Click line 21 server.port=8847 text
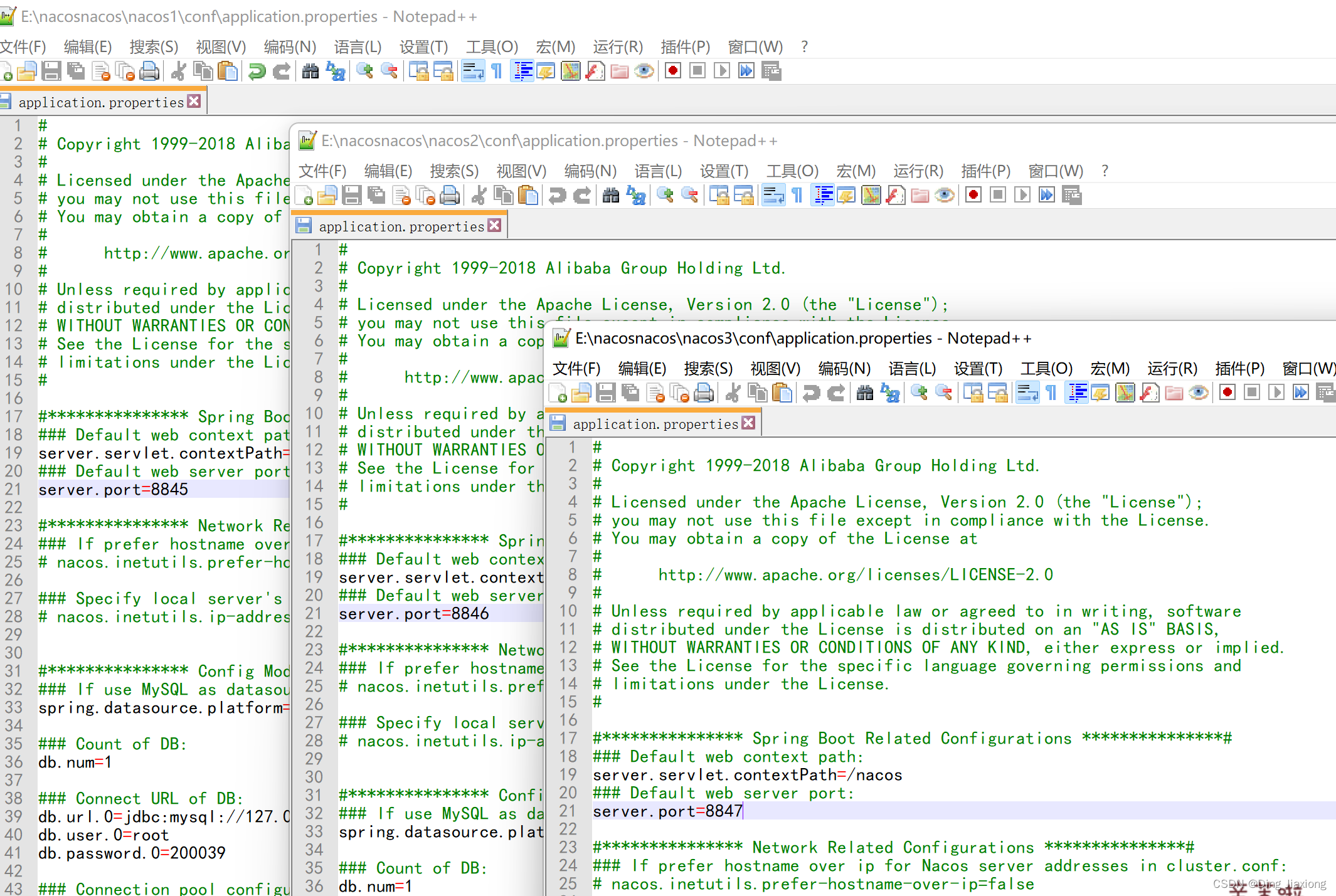The image size is (1336, 896). pos(667,811)
